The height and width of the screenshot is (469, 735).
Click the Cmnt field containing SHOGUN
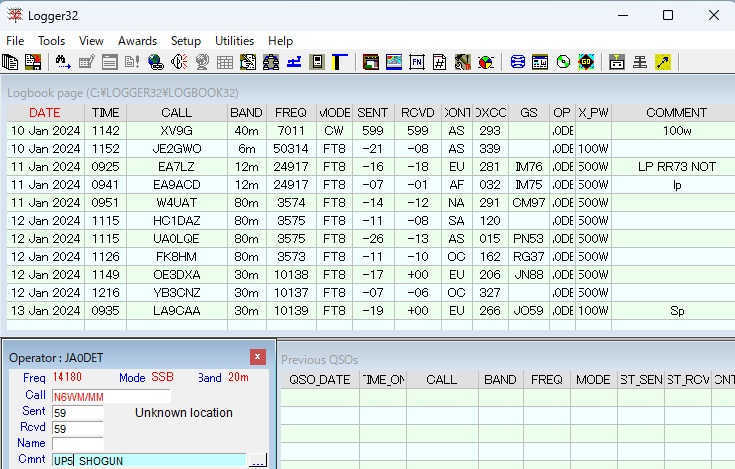[x=149, y=461]
